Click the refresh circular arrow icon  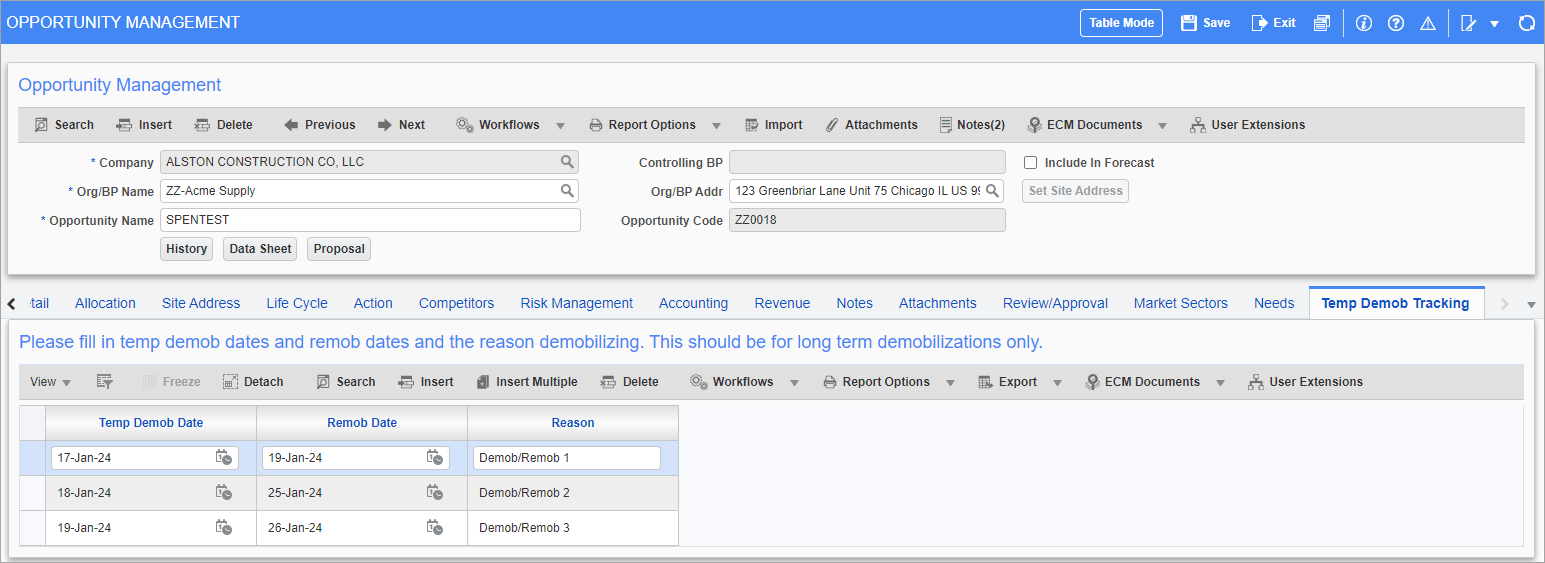1527,23
